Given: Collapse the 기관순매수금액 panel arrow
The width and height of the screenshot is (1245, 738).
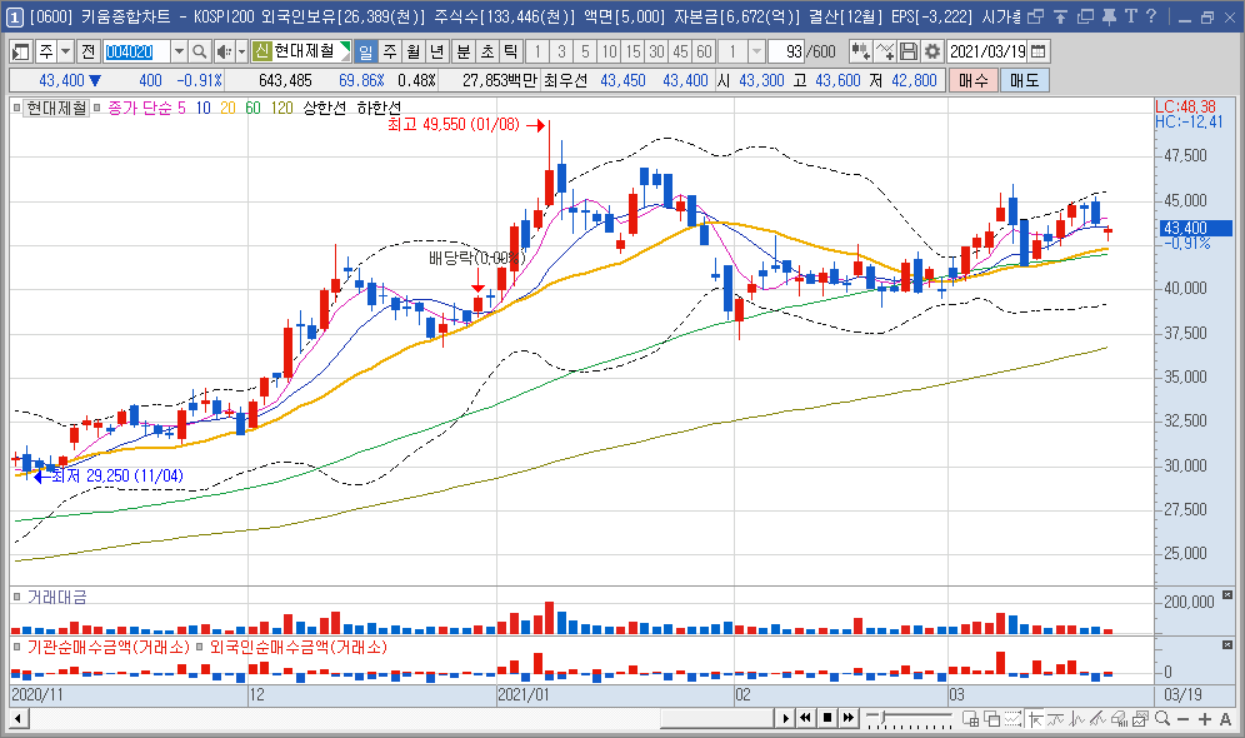Looking at the screenshot, I should click(1228, 646).
